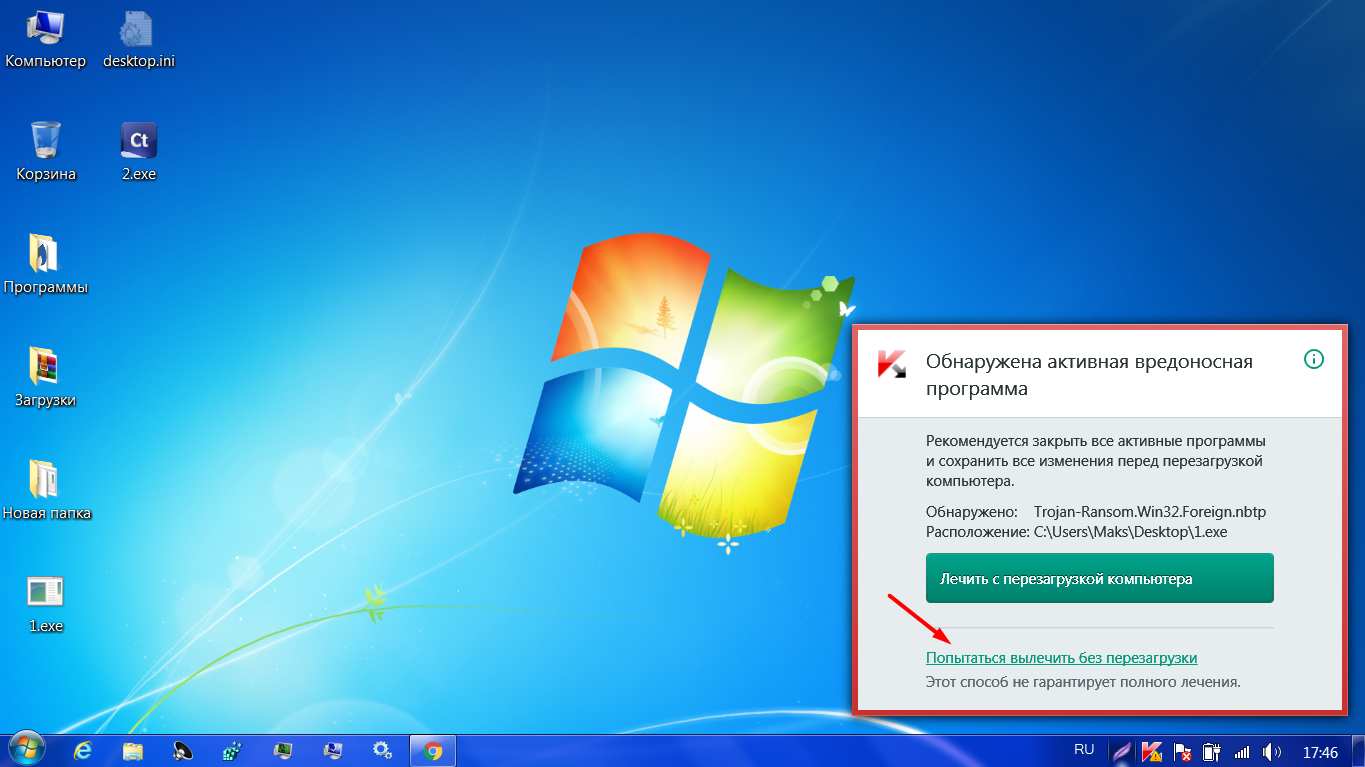This screenshot has height=767, width=1365.
Task: Open the gears icon in the taskbar
Action: [x=382, y=750]
